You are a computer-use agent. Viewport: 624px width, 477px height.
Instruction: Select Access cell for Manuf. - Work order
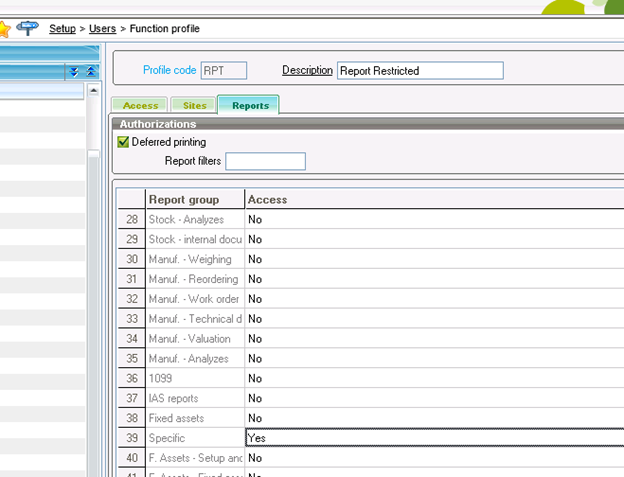(434, 299)
